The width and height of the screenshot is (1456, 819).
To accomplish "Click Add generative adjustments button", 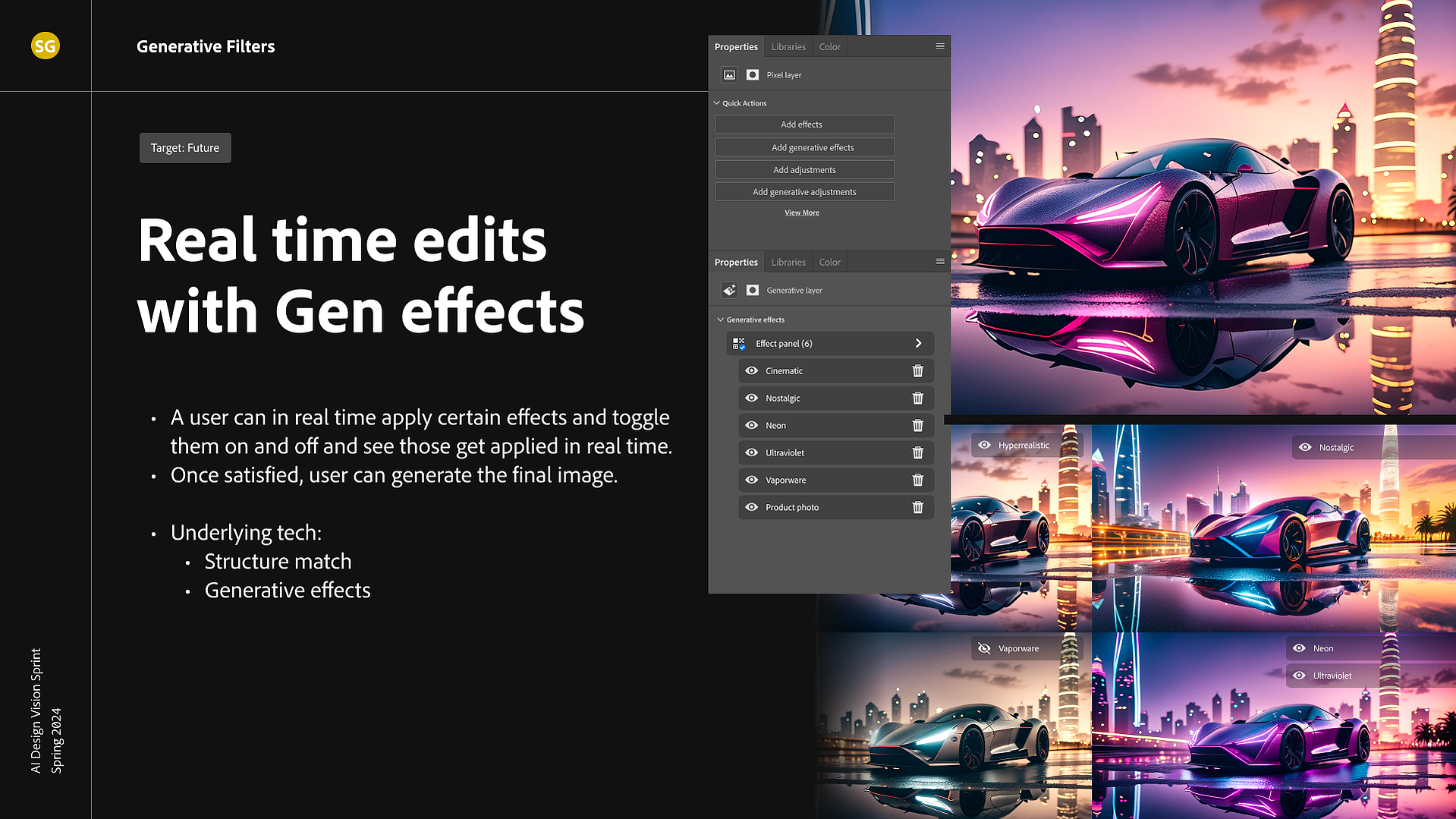I will [x=804, y=192].
